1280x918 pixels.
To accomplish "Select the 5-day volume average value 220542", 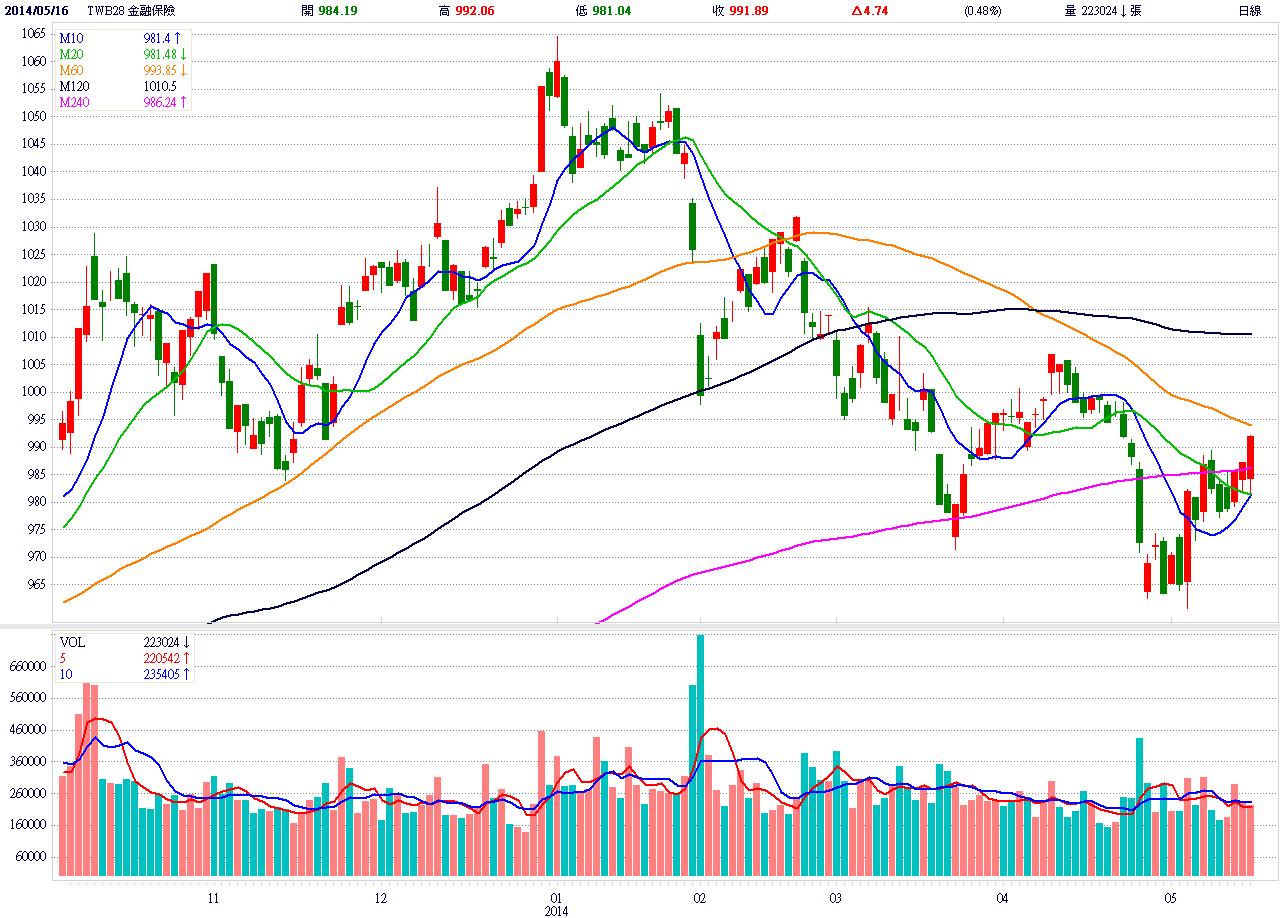I will pyautogui.click(x=162, y=658).
